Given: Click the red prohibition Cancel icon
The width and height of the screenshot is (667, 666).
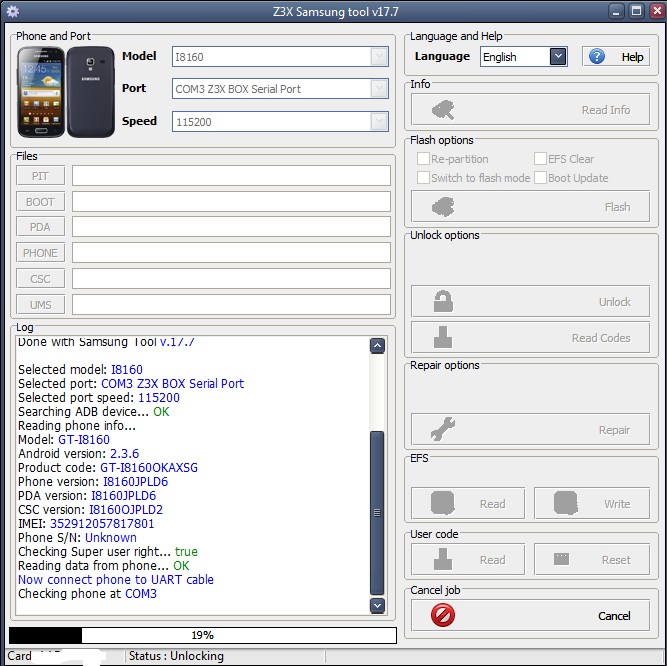Looking at the screenshot, I should pyautogui.click(x=443, y=615).
